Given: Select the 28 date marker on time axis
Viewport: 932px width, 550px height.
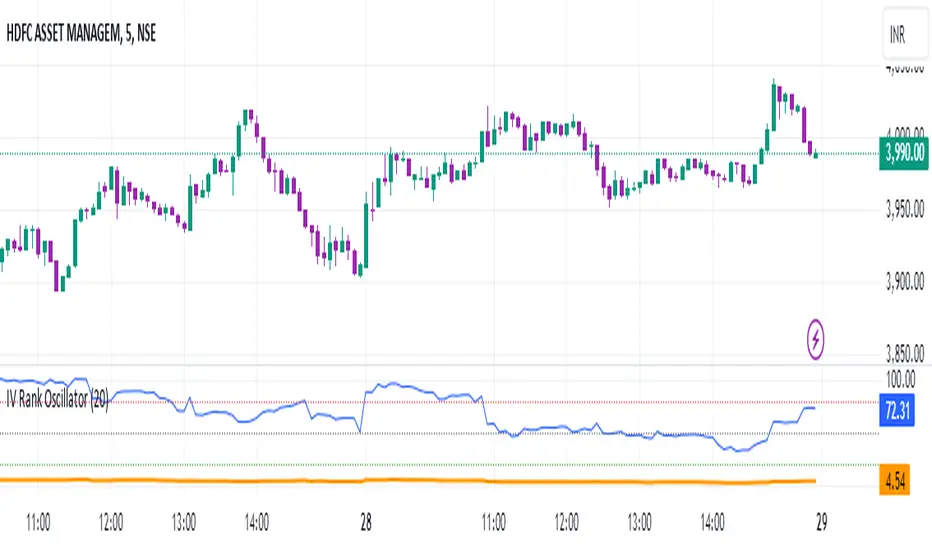Looking at the screenshot, I should (x=367, y=522).
